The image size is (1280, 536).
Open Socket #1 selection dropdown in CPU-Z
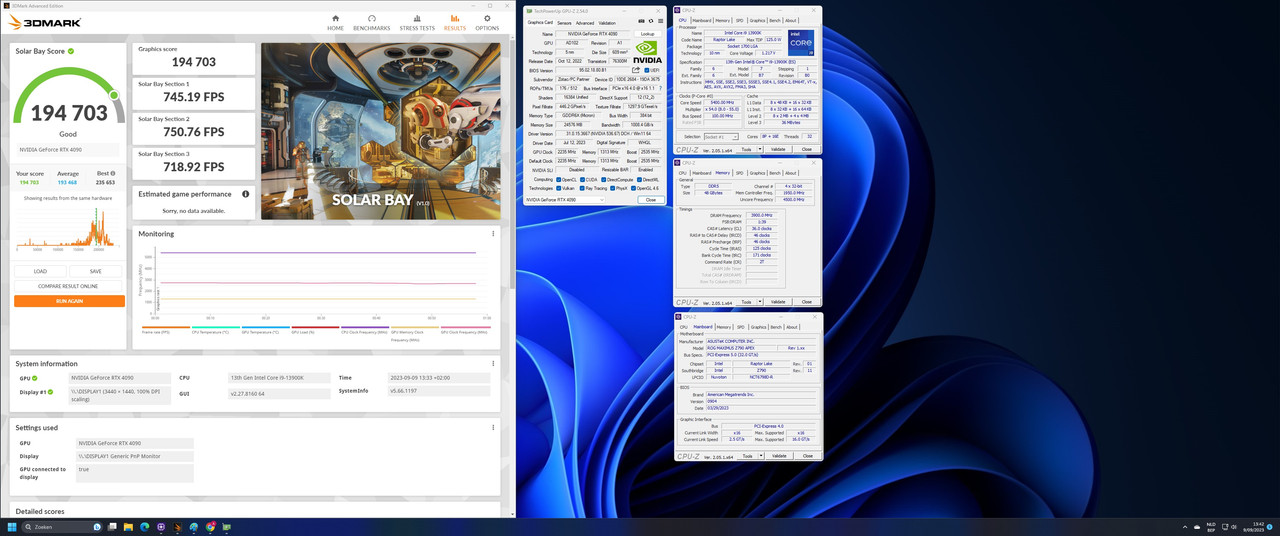[x=721, y=137]
